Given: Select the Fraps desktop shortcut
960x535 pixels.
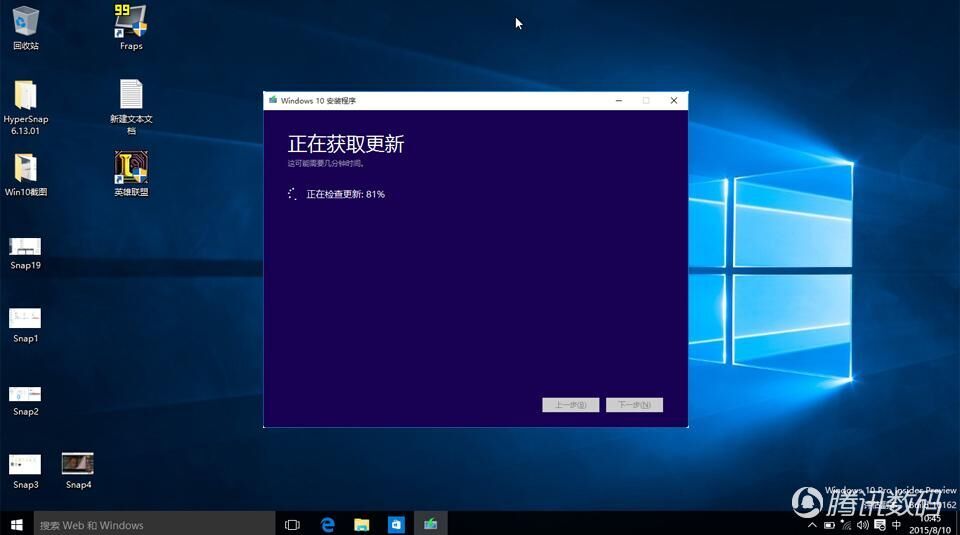Looking at the screenshot, I should tap(131, 22).
